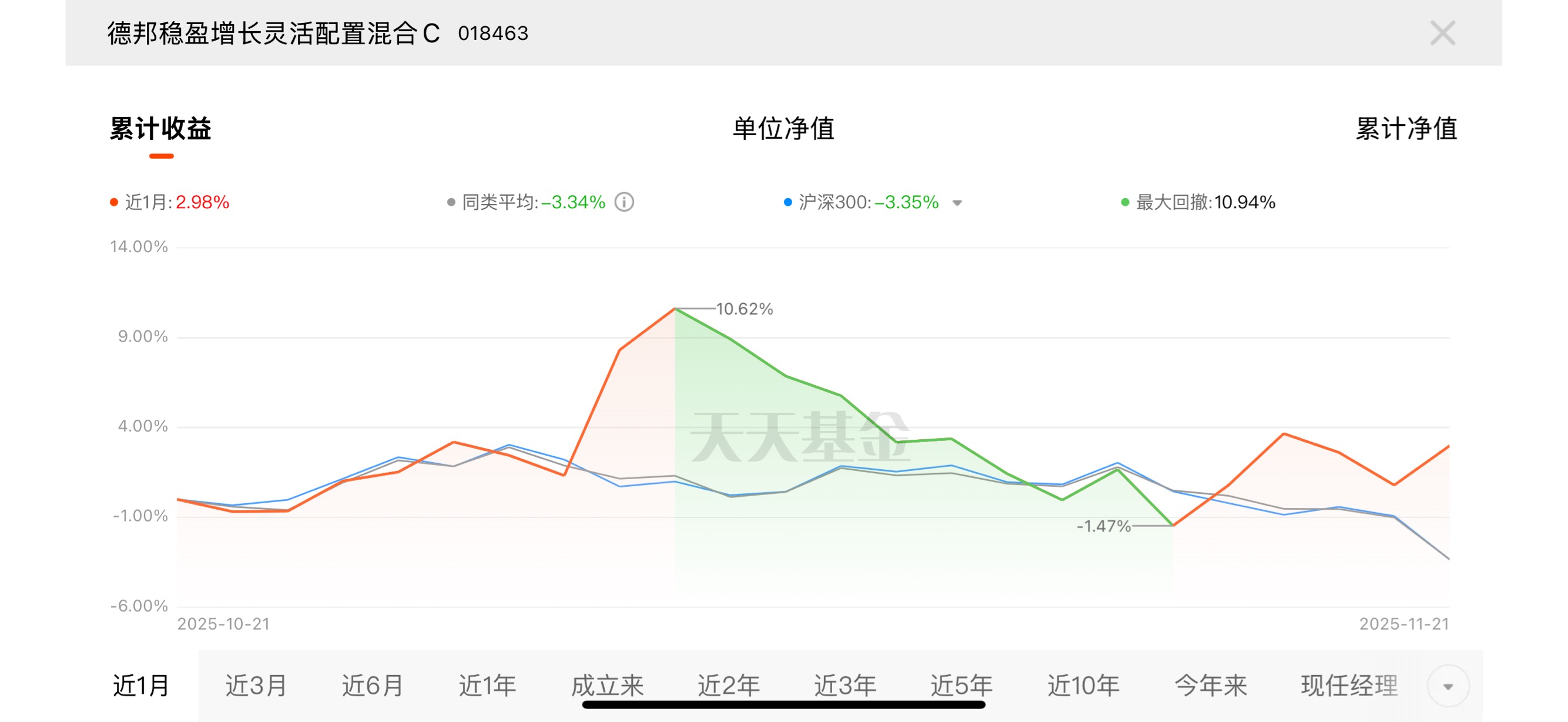Image resolution: width=1568 pixels, height=722 pixels.
Task: Switch to the 累计净值 tab
Action: point(1406,129)
